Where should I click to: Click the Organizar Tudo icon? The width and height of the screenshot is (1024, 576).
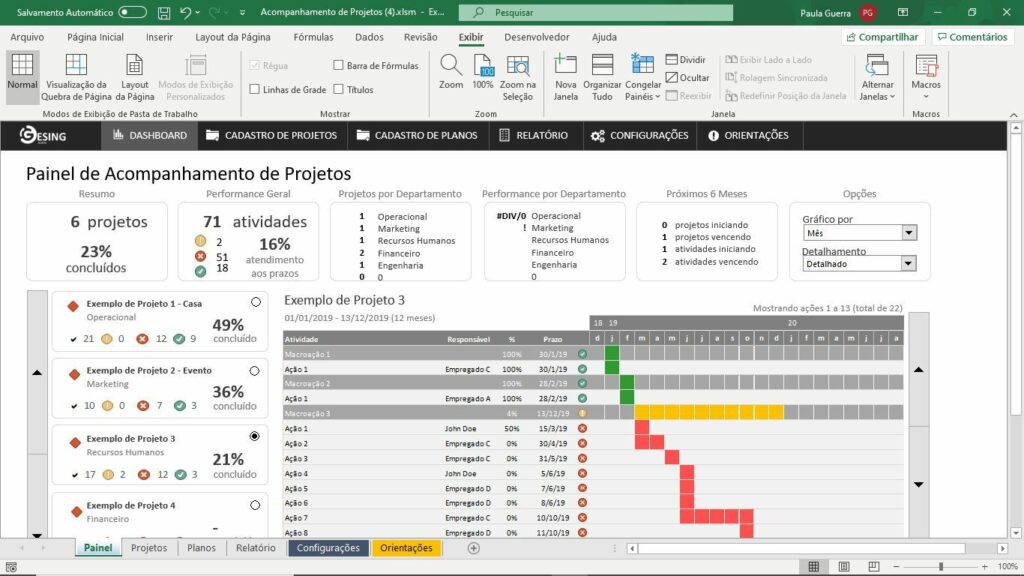pyautogui.click(x=602, y=66)
